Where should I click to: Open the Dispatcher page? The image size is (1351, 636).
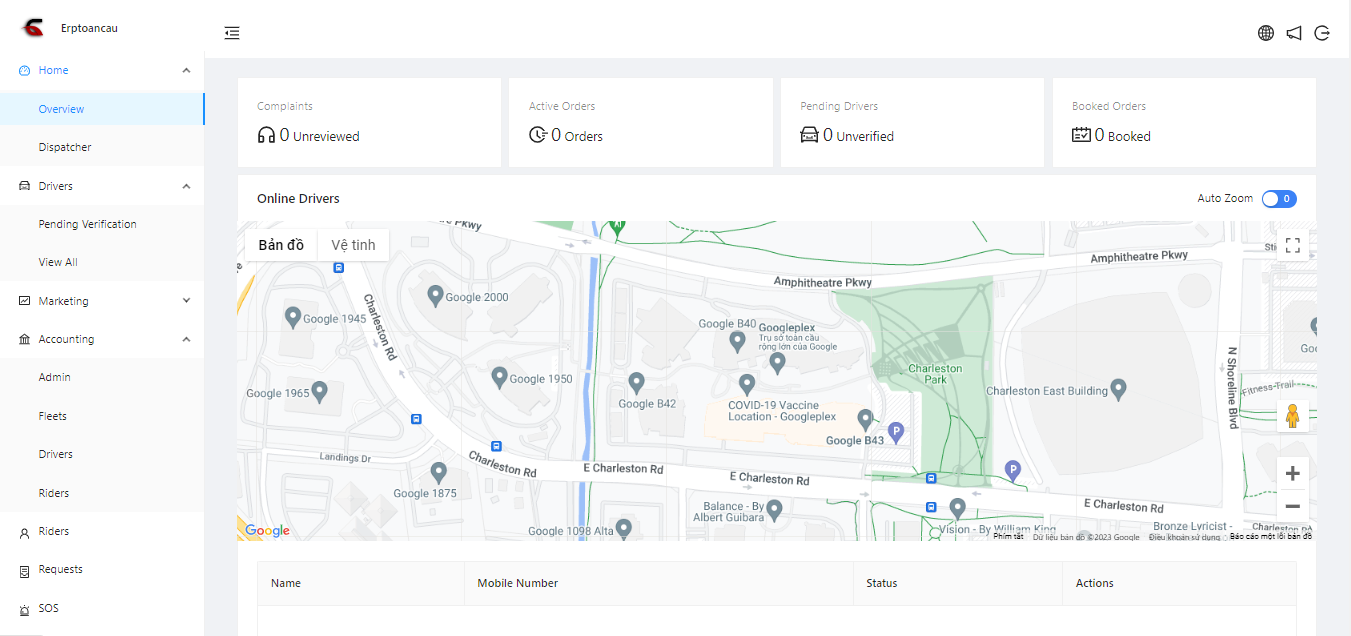(65, 147)
